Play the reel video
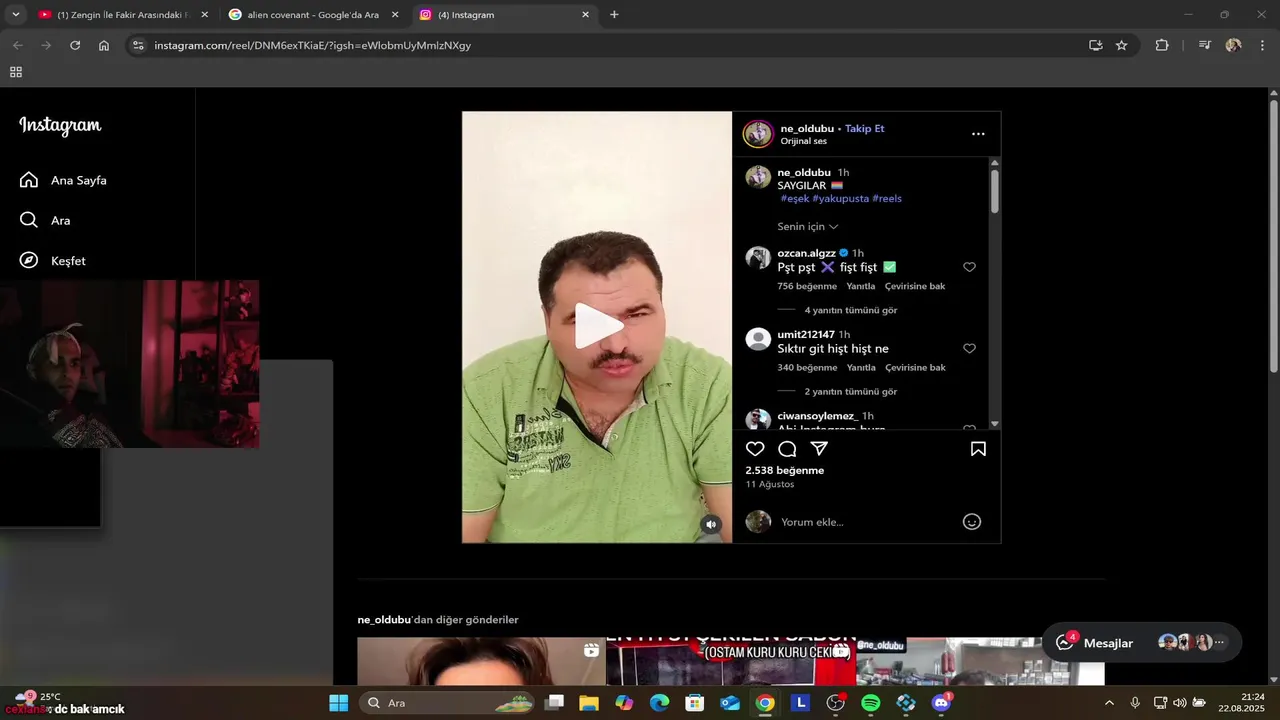The image size is (1280, 720). (597, 326)
